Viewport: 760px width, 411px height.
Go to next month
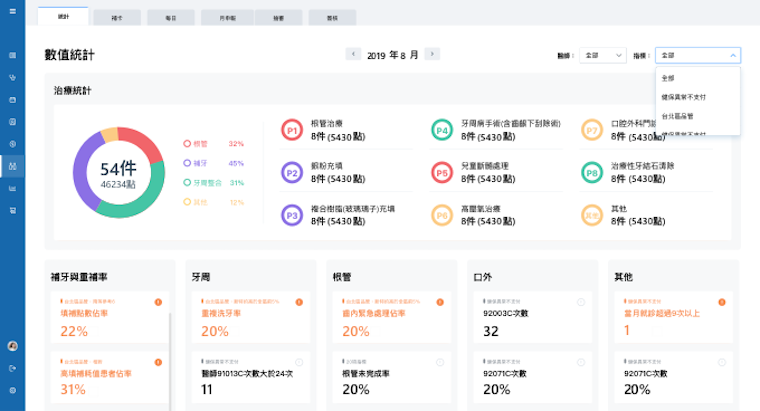click(x=431, y=54)
